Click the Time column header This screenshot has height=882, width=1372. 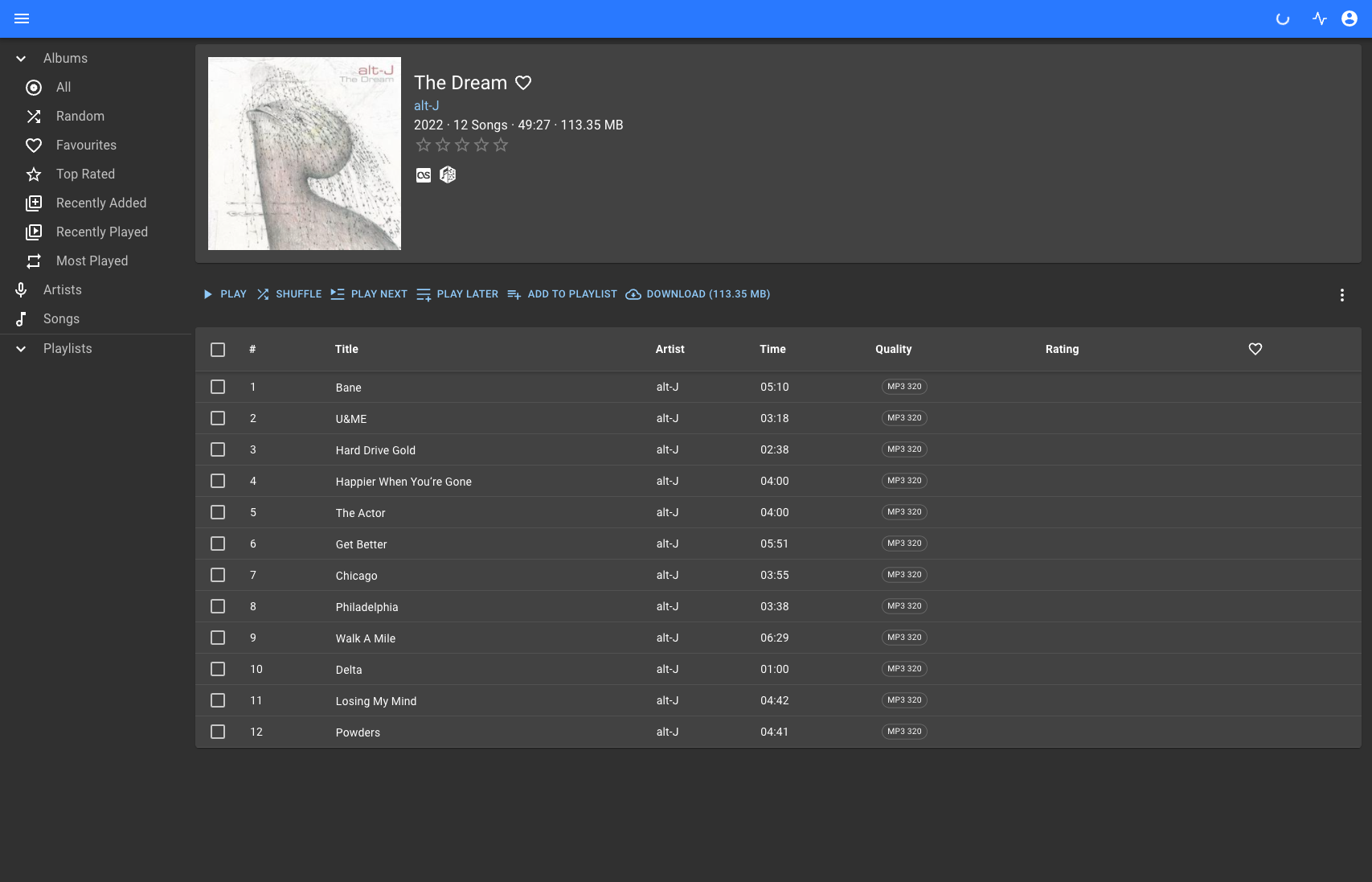tap(772, 349)
